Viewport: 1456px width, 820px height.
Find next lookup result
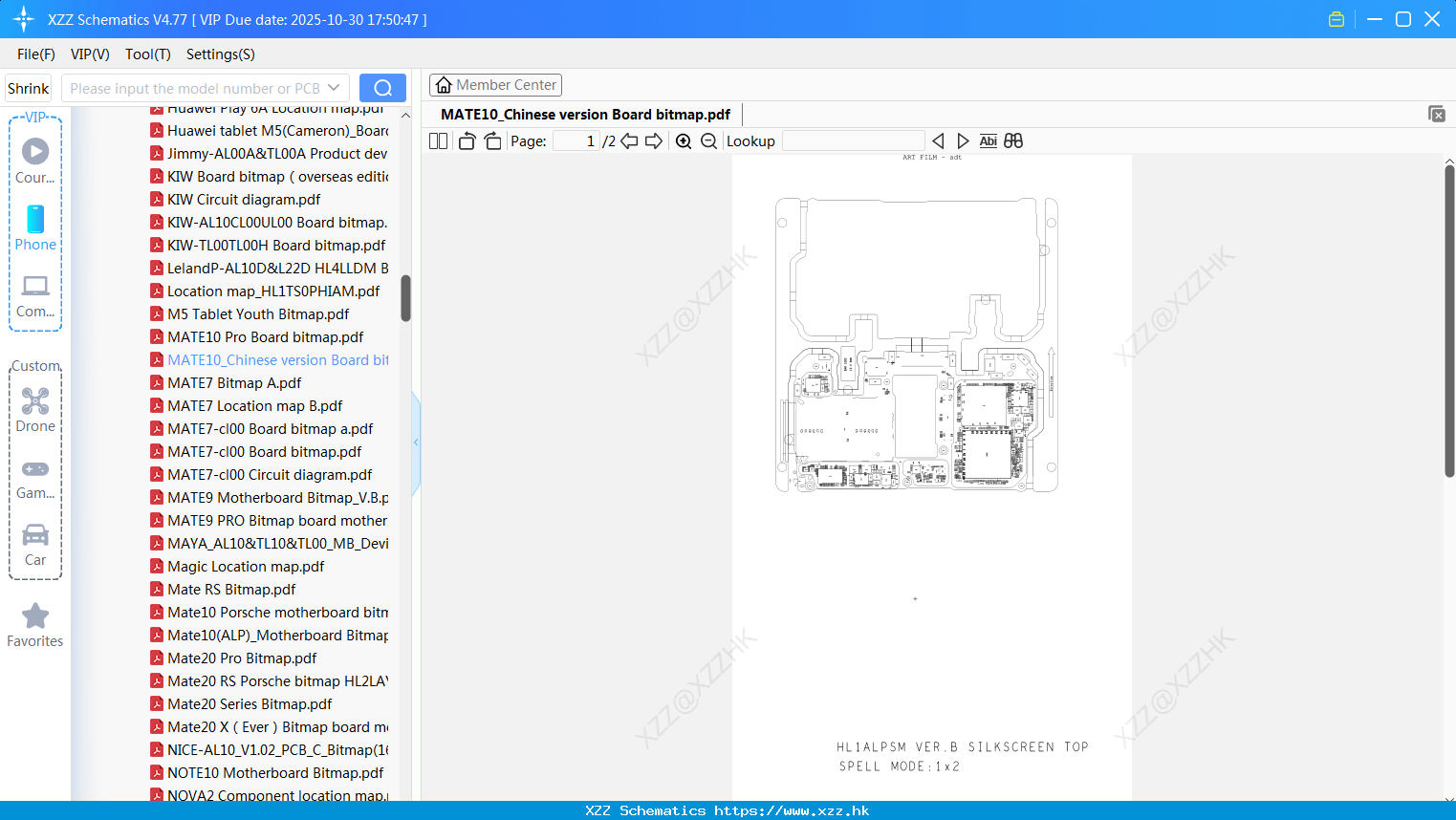click(963, 140)
